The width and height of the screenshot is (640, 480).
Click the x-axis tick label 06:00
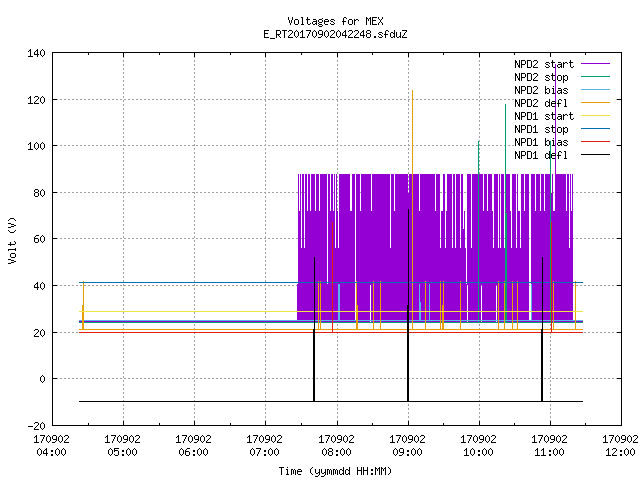[193, 452]
